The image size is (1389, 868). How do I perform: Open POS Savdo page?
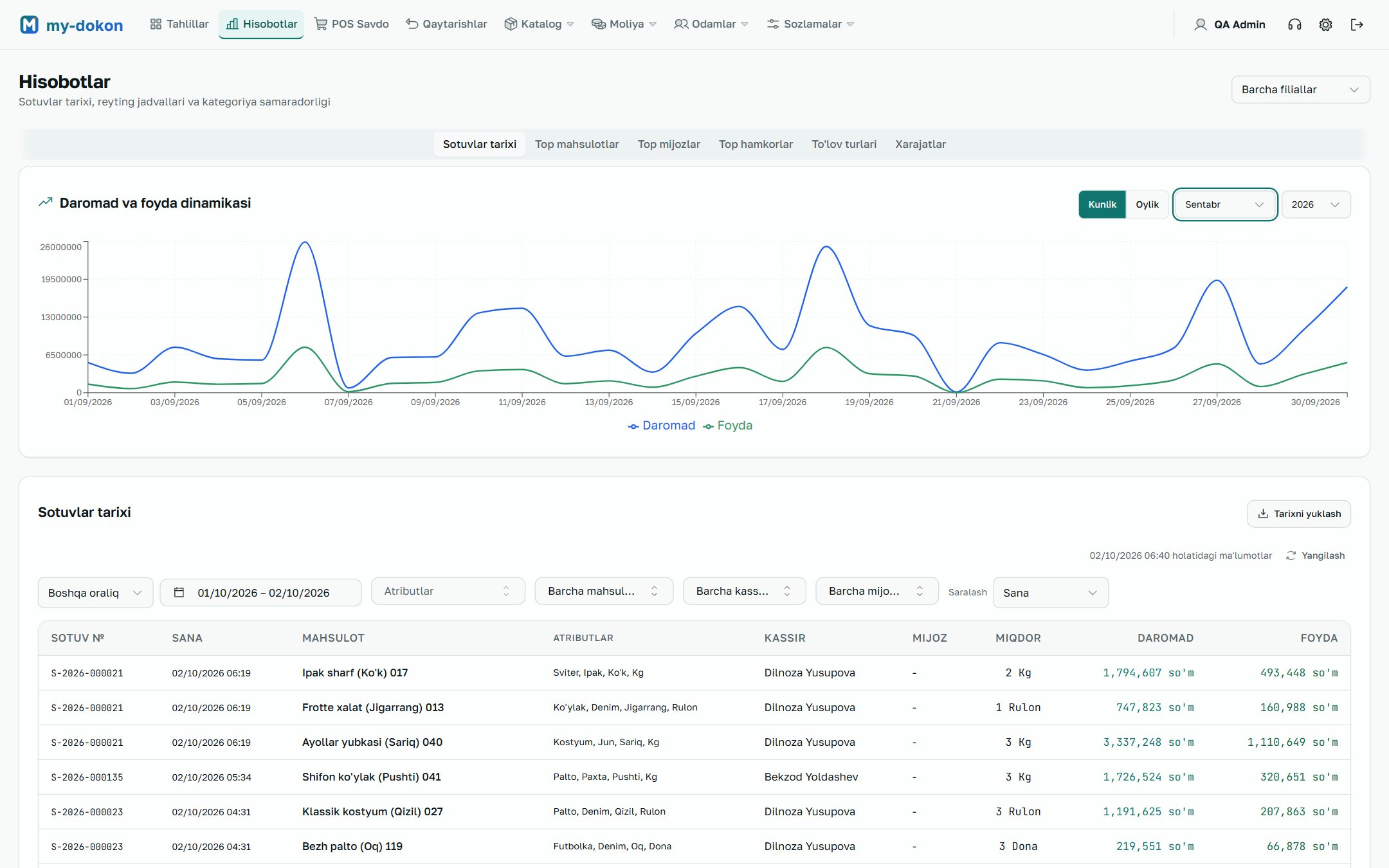352,24
